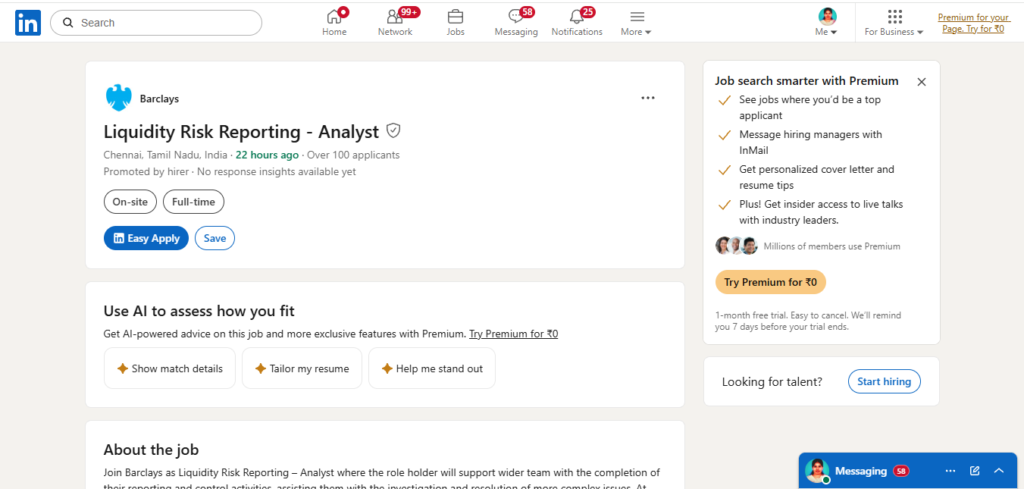Save the Liquidity Risk Reporting job

pyautogui.click(x=215, y=238)
